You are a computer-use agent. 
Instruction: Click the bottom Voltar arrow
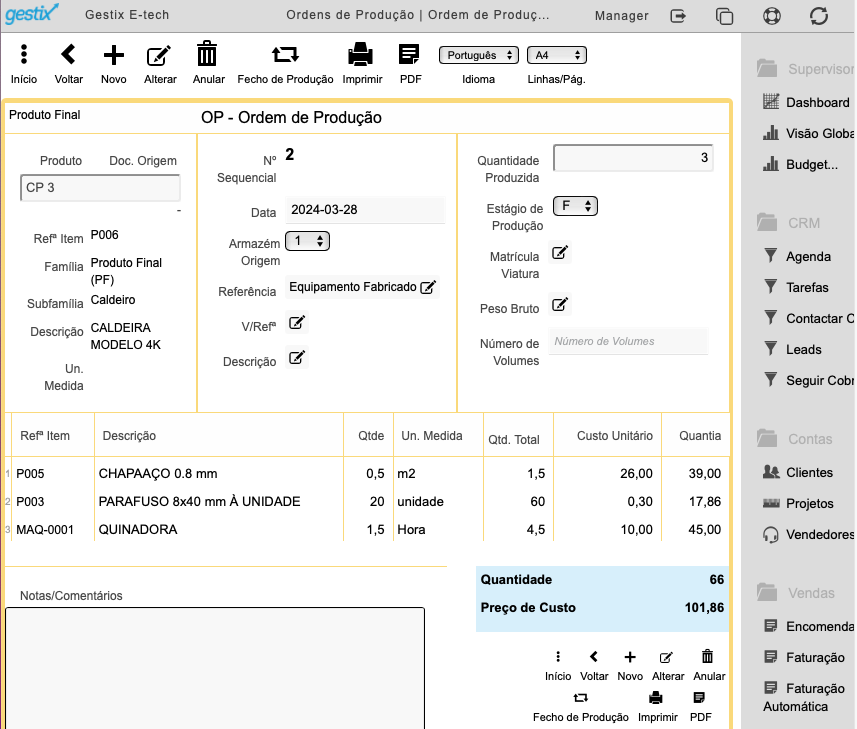pyautogui.click(x=594, y=656)
